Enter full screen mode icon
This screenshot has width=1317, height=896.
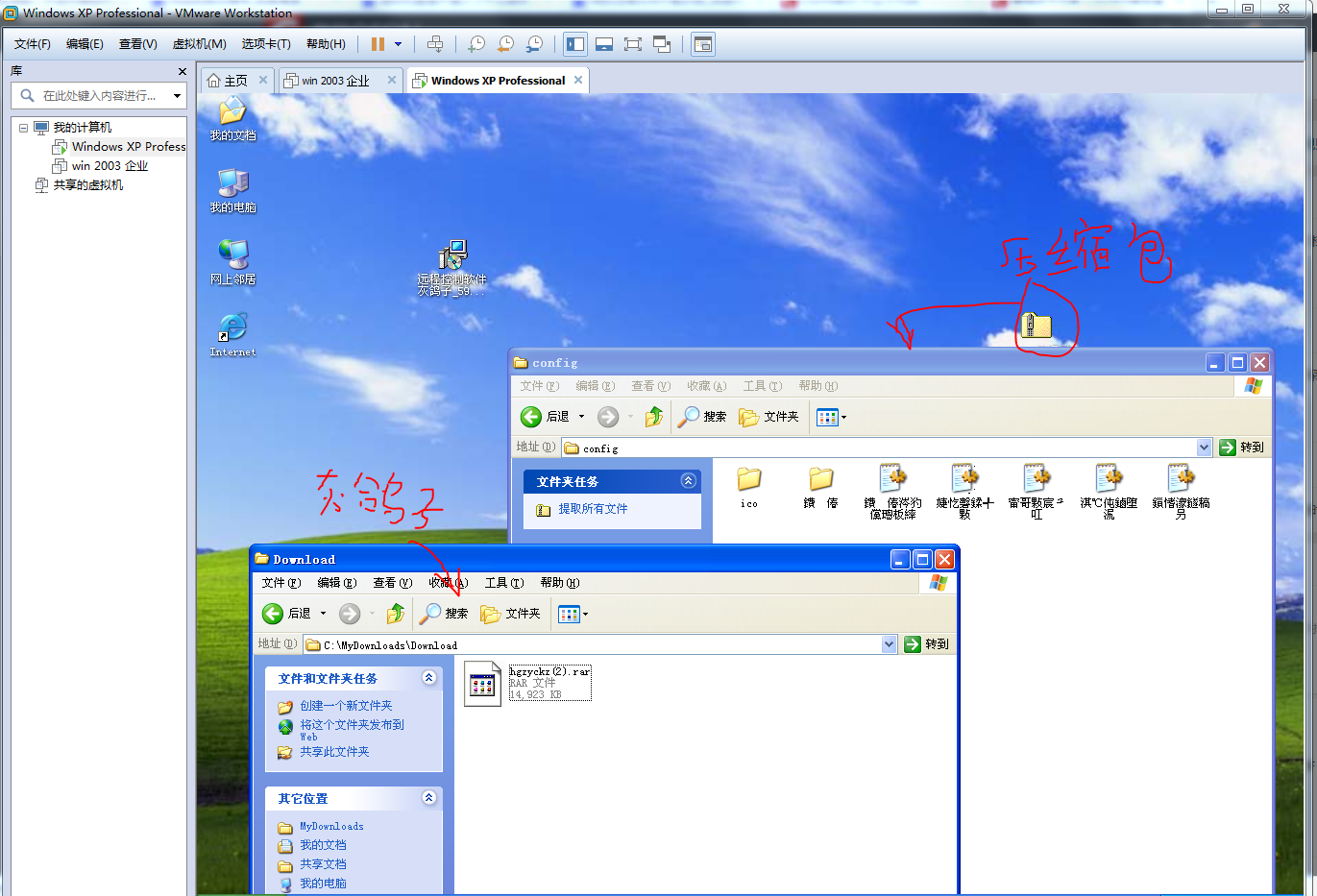point(633,44)
